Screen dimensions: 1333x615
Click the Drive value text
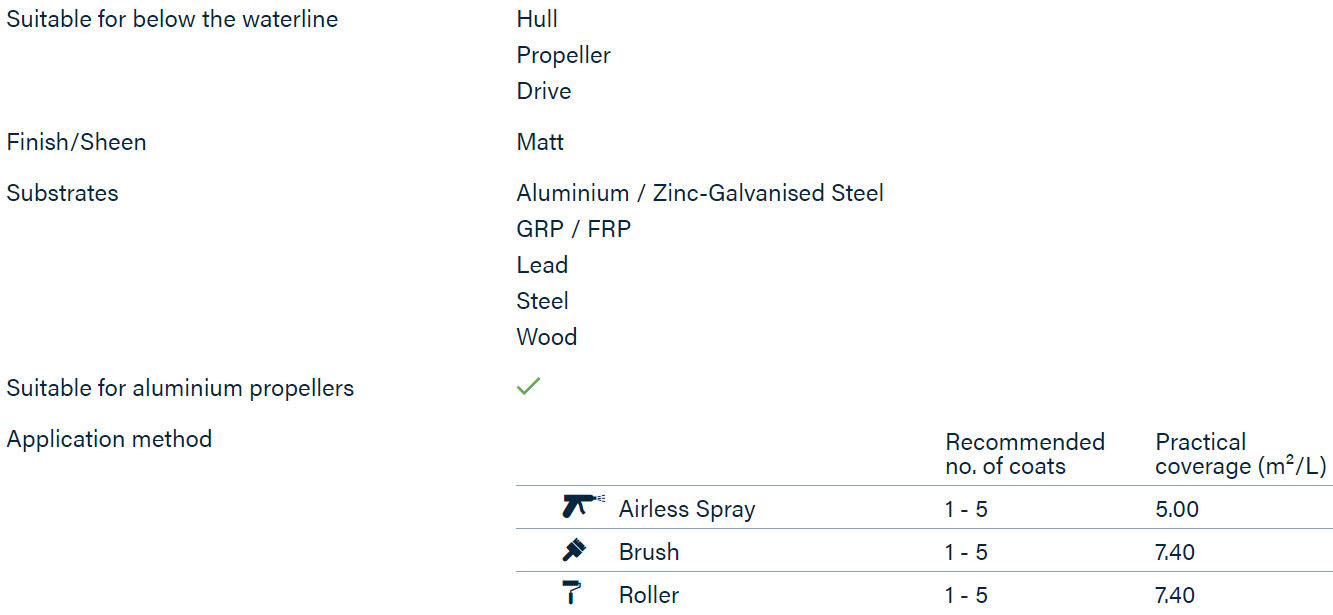pos(544,91)
